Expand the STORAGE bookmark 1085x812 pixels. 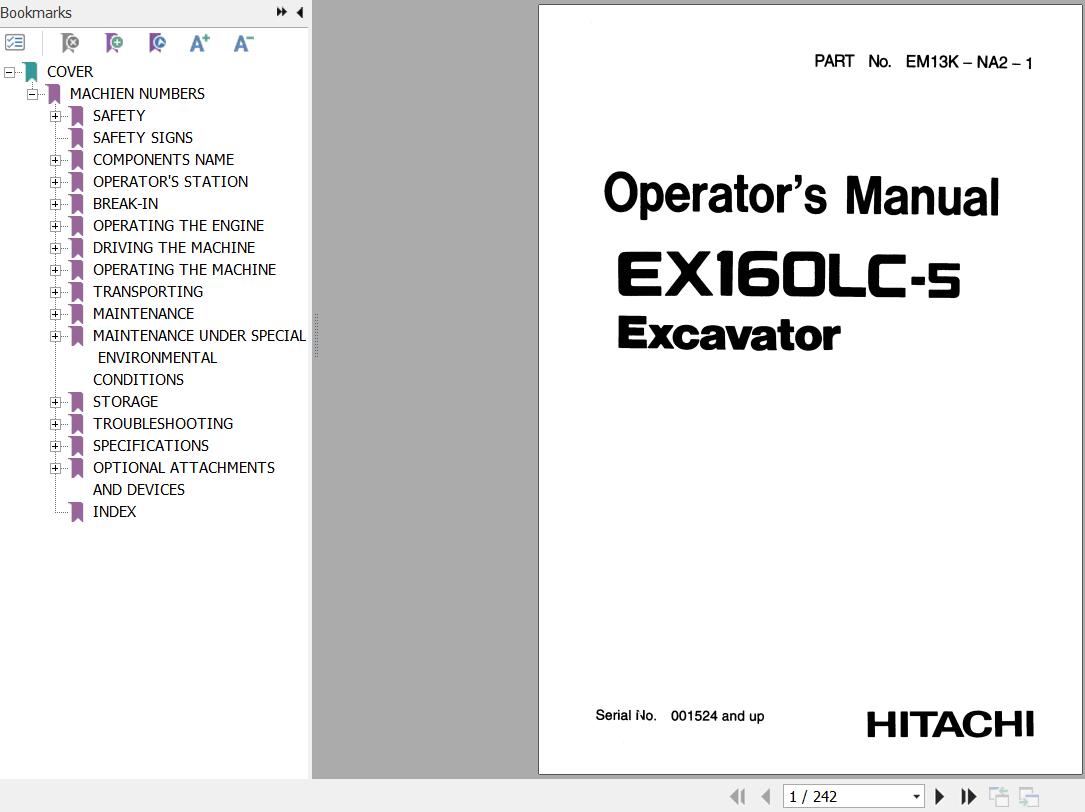pos(55,402)
